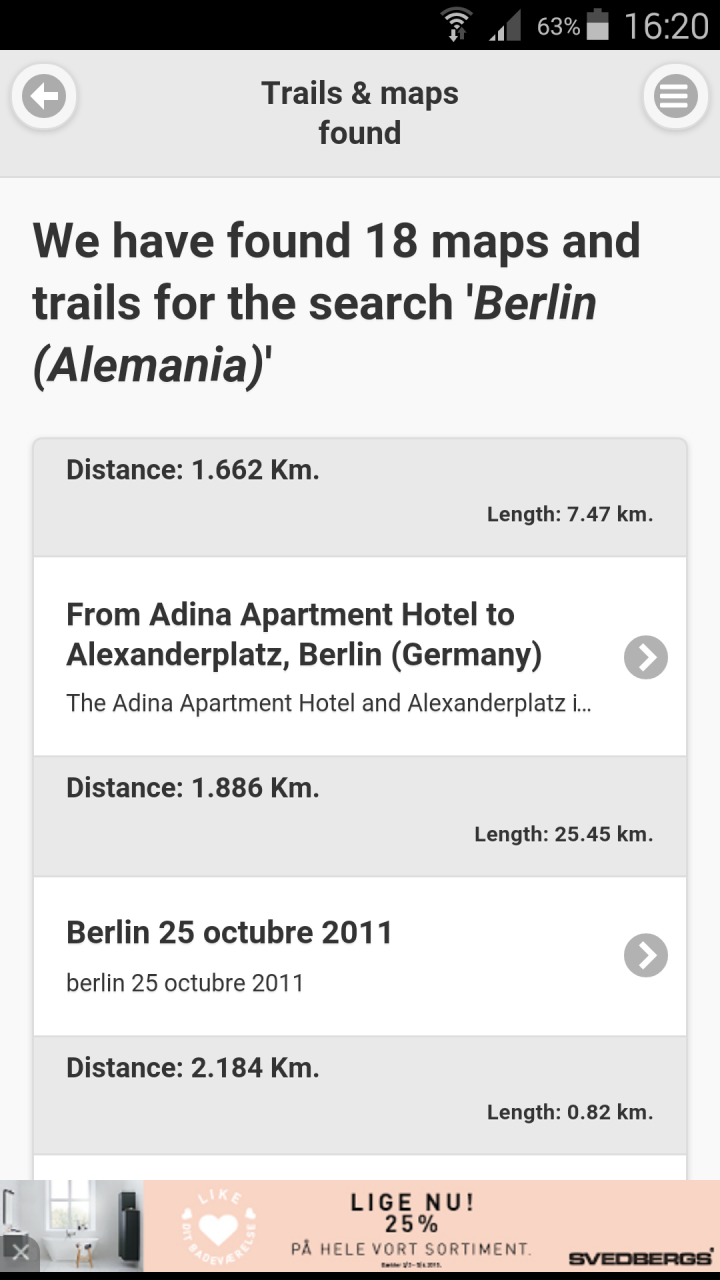Open Adina Apartment Hotel trail chevron

[x=646, y=657]
